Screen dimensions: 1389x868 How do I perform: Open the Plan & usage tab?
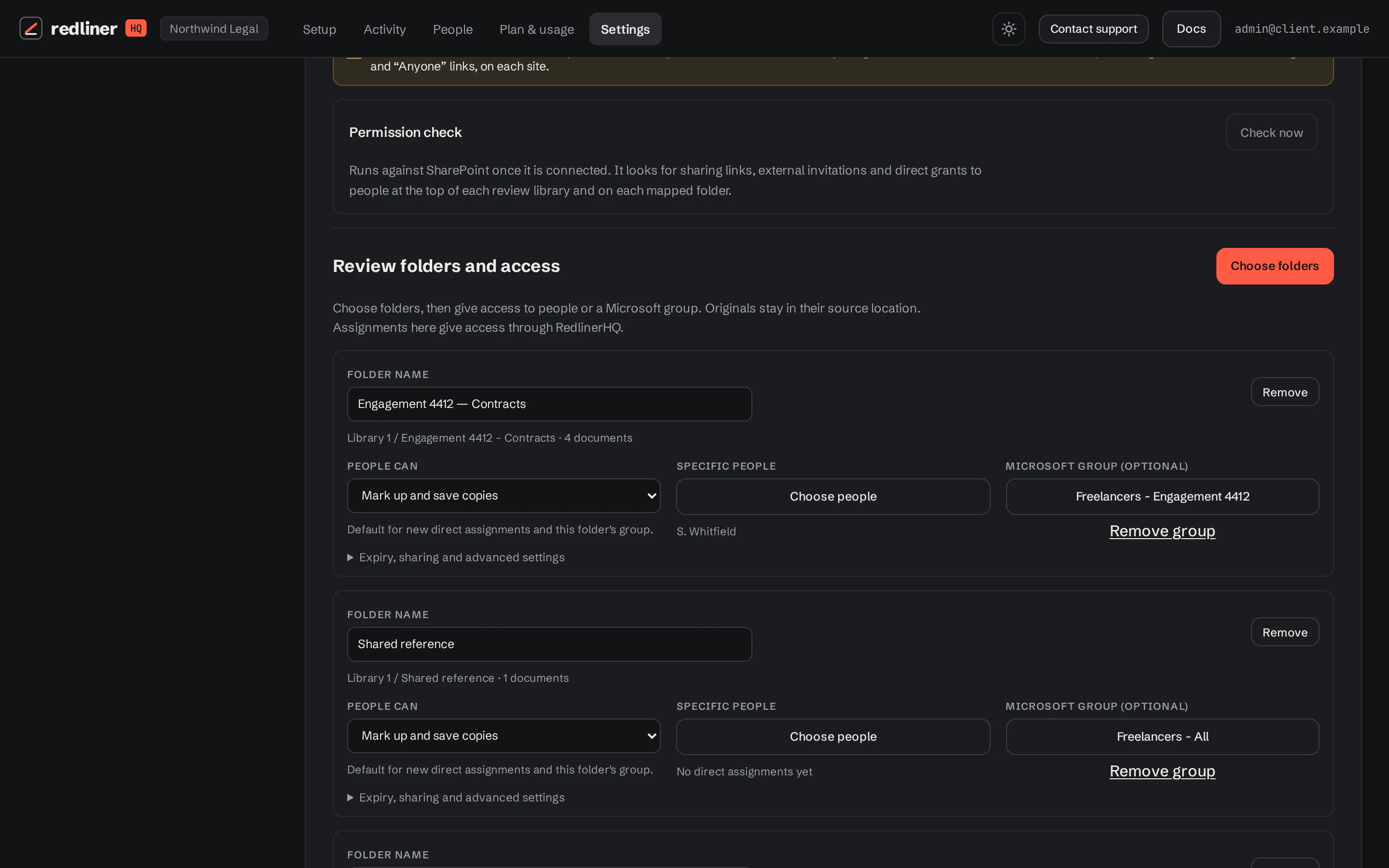tap(537, 29)
